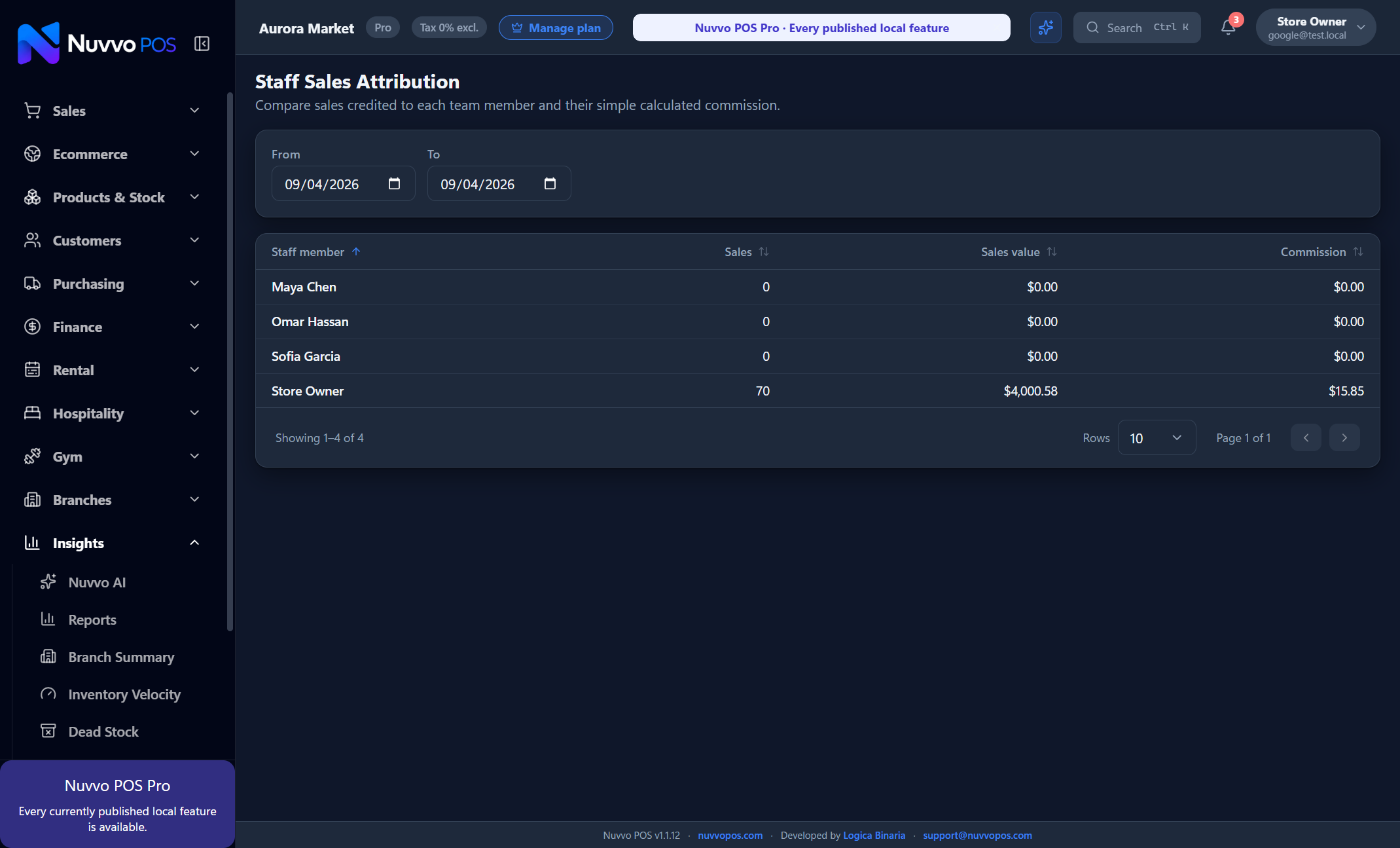Click the Hospitality bed icon
The width and height of the screenshot is (1400, 848).
point(32,413)
